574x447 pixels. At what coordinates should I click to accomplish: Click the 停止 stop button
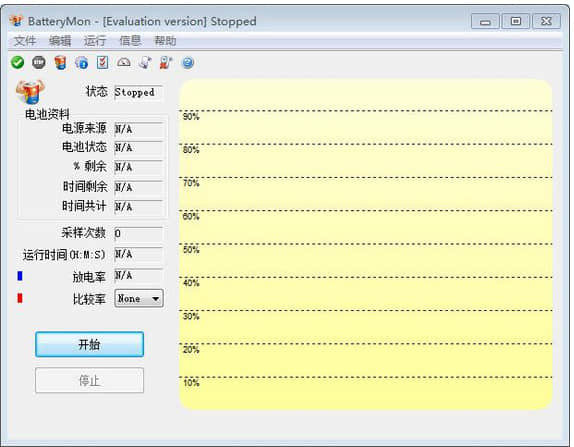click(89, 380)
